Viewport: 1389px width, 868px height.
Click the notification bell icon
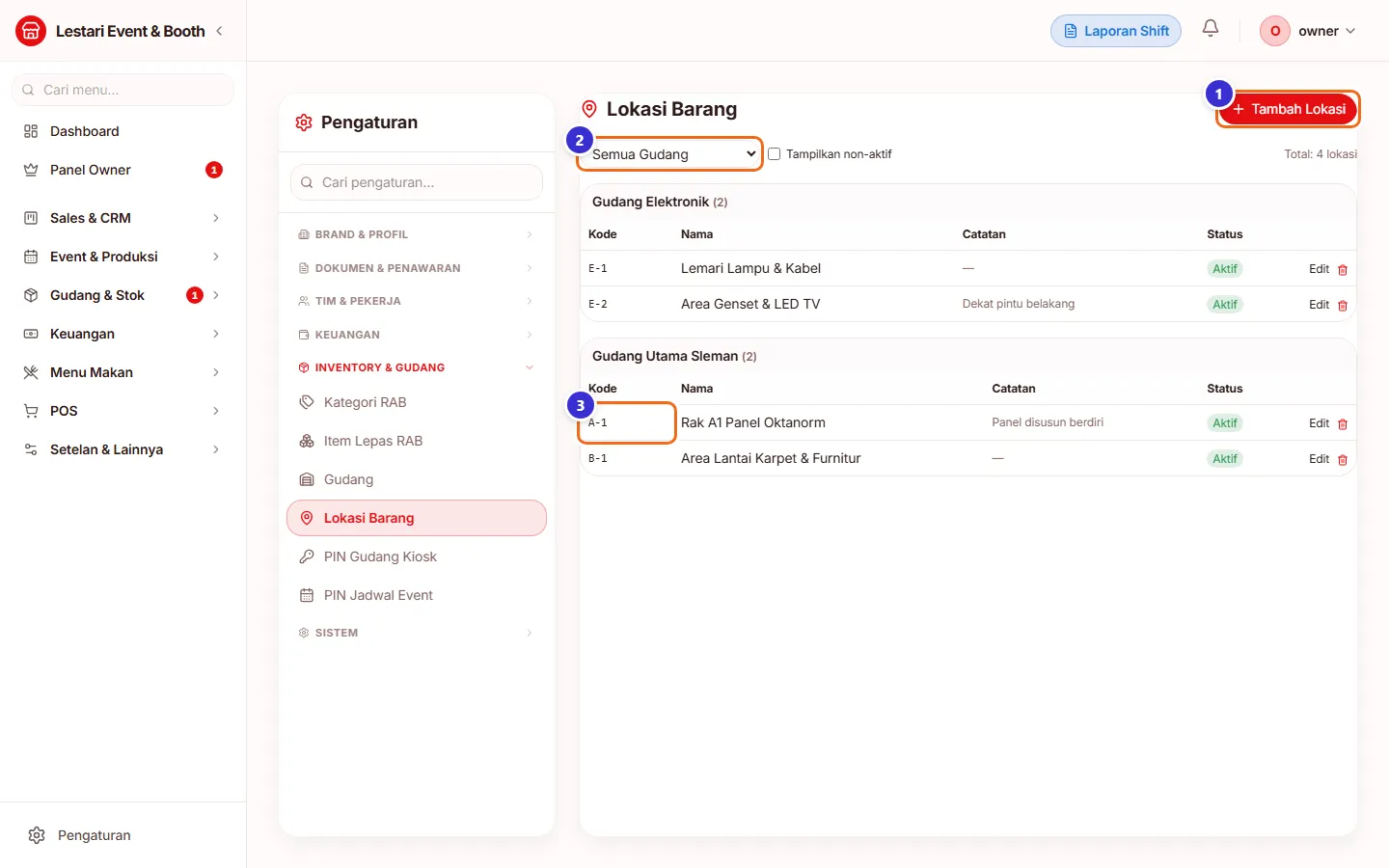coord(1211,29)
